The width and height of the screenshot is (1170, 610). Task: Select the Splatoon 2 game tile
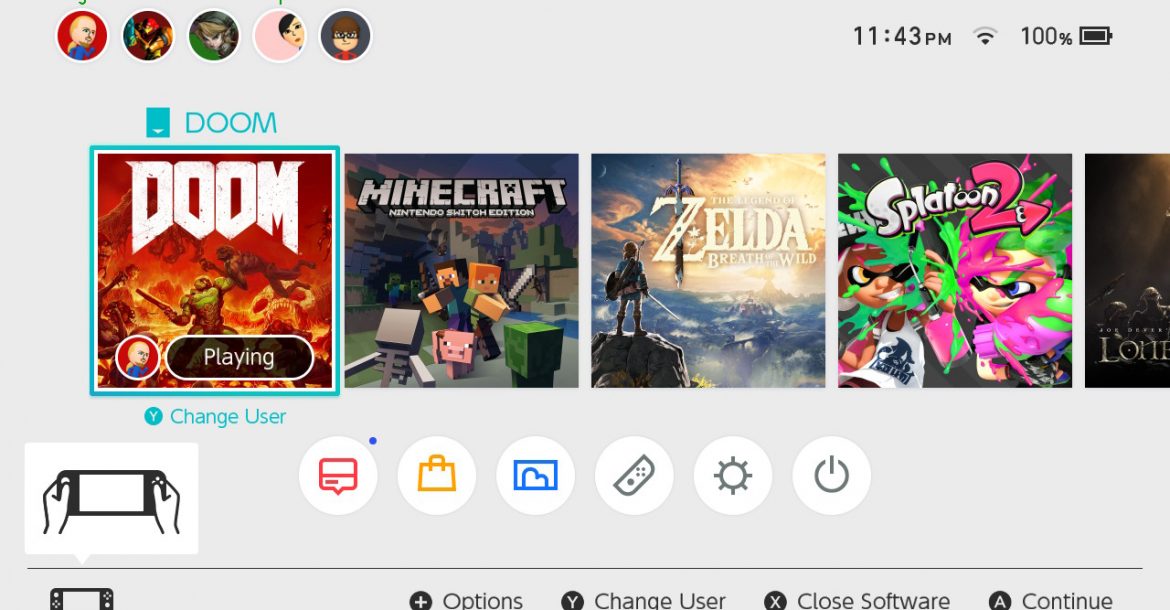coord(955,270)
